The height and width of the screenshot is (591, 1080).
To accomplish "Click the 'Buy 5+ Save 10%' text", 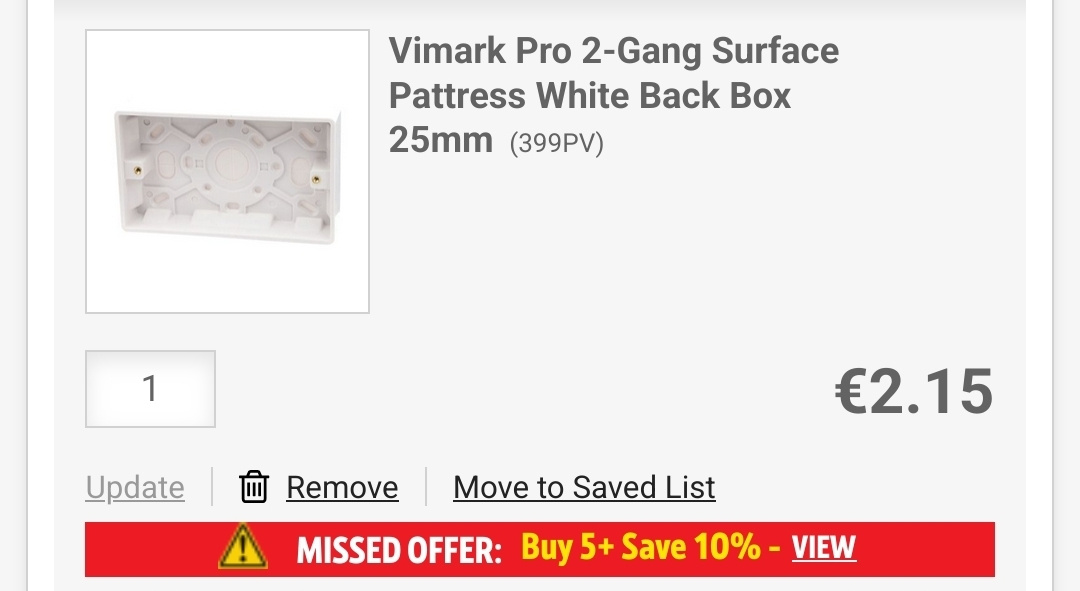I will coord(641,548).
